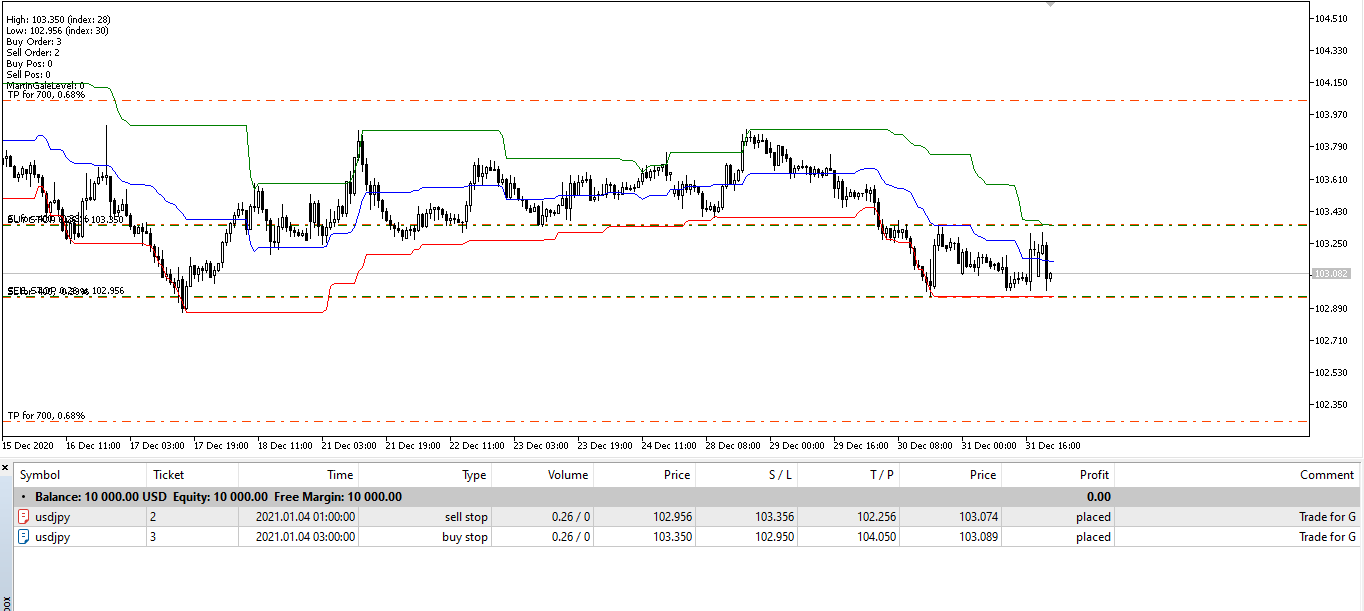Click the S / L column header

tap(779, 475)
